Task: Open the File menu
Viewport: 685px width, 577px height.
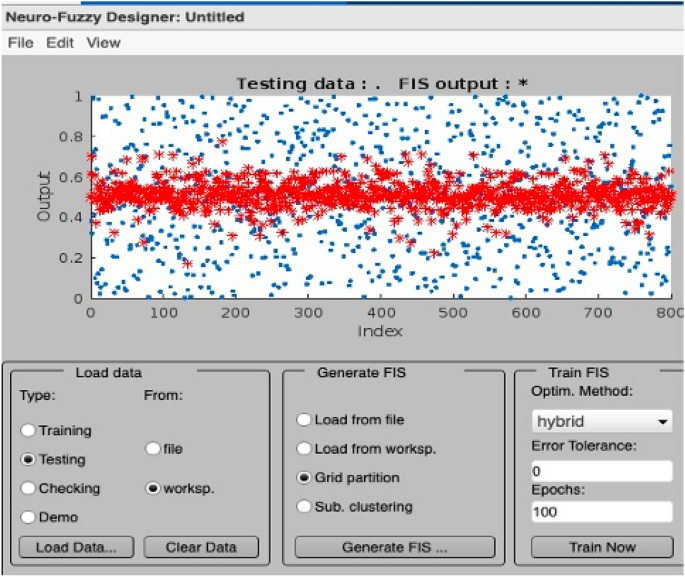Action: [x=20, y=43]
